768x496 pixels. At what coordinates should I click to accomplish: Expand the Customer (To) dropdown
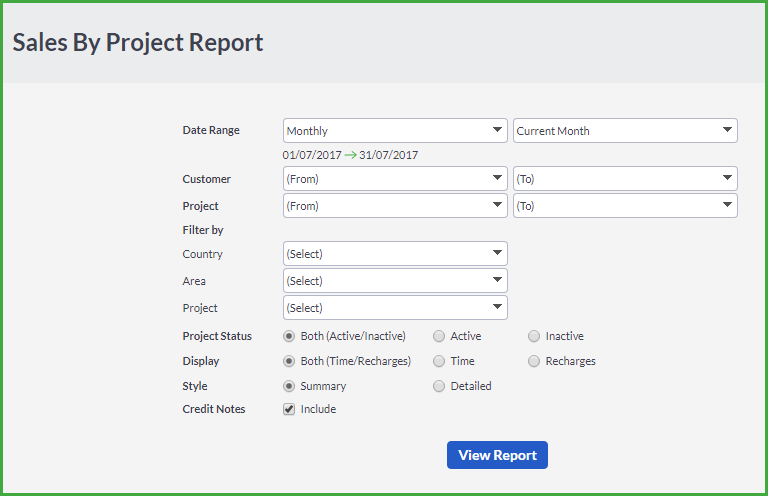(x=625, y=179)
